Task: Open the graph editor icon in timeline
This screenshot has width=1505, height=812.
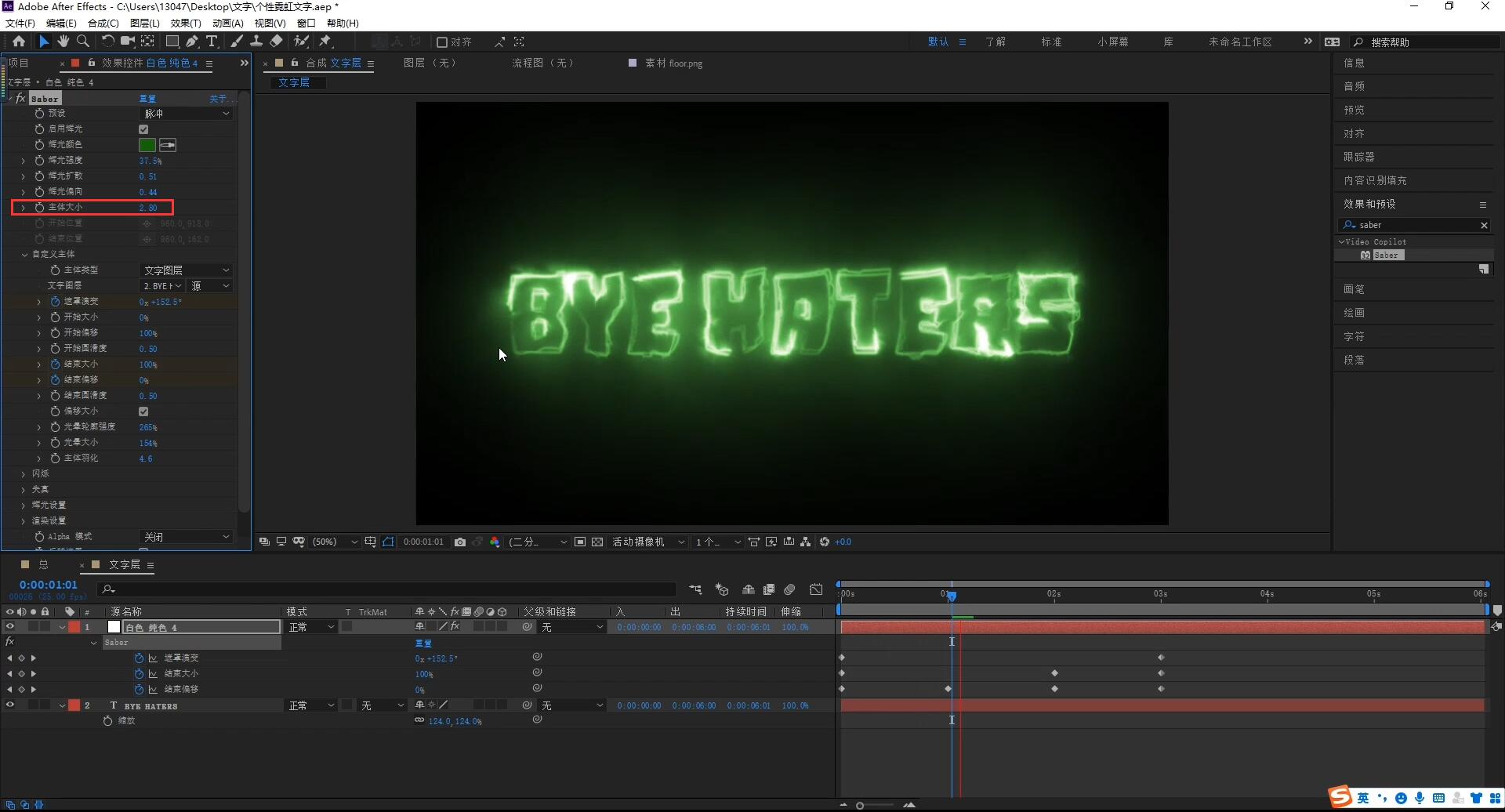Action: pyautogui.click(x=816, y=589)
